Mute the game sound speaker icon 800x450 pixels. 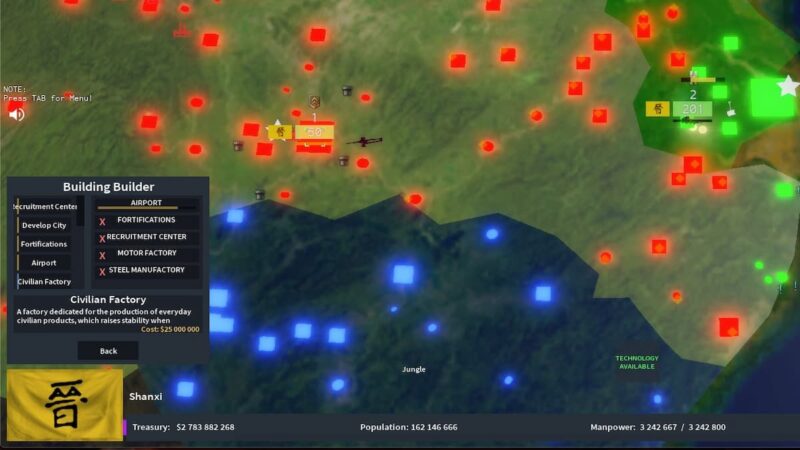pyautogui.click(x=17, y=114)
